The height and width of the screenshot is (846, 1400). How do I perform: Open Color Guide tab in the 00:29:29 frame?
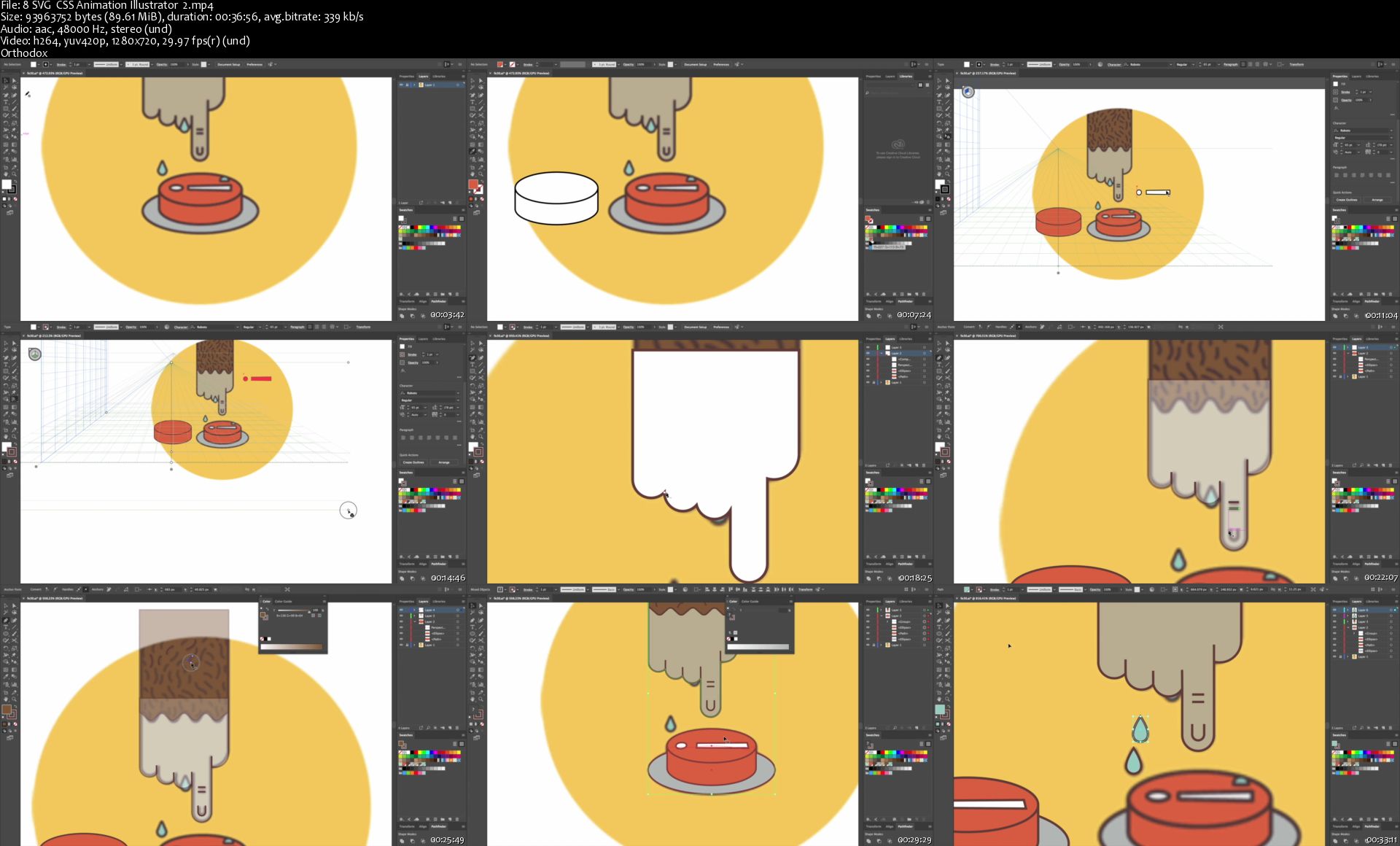click(x=750, y=601)
